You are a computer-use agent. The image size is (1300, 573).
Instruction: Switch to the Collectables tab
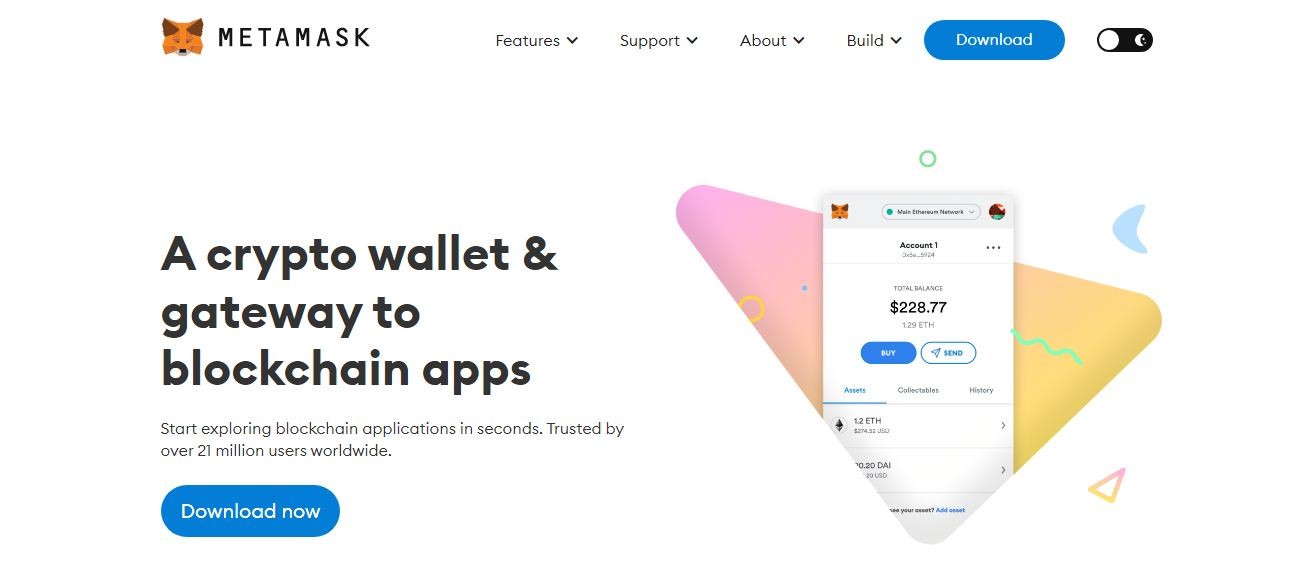click(x=918, y=390)
